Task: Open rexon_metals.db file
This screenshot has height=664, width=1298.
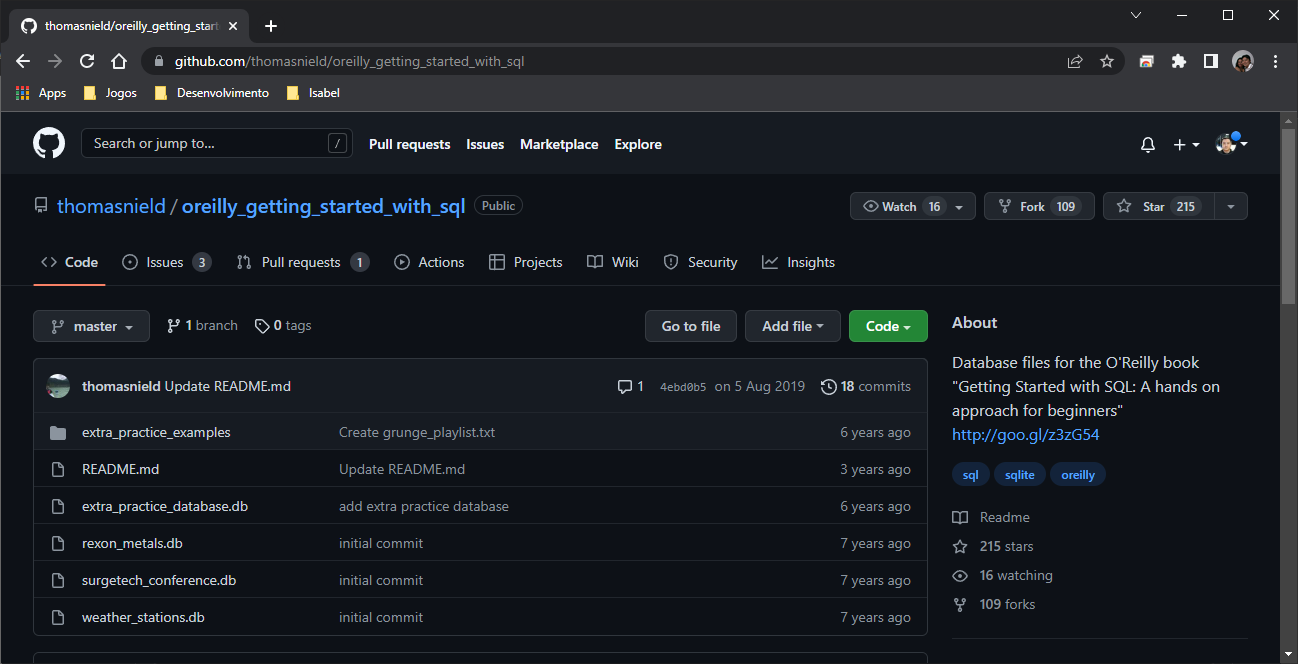Action: [132, 543]
